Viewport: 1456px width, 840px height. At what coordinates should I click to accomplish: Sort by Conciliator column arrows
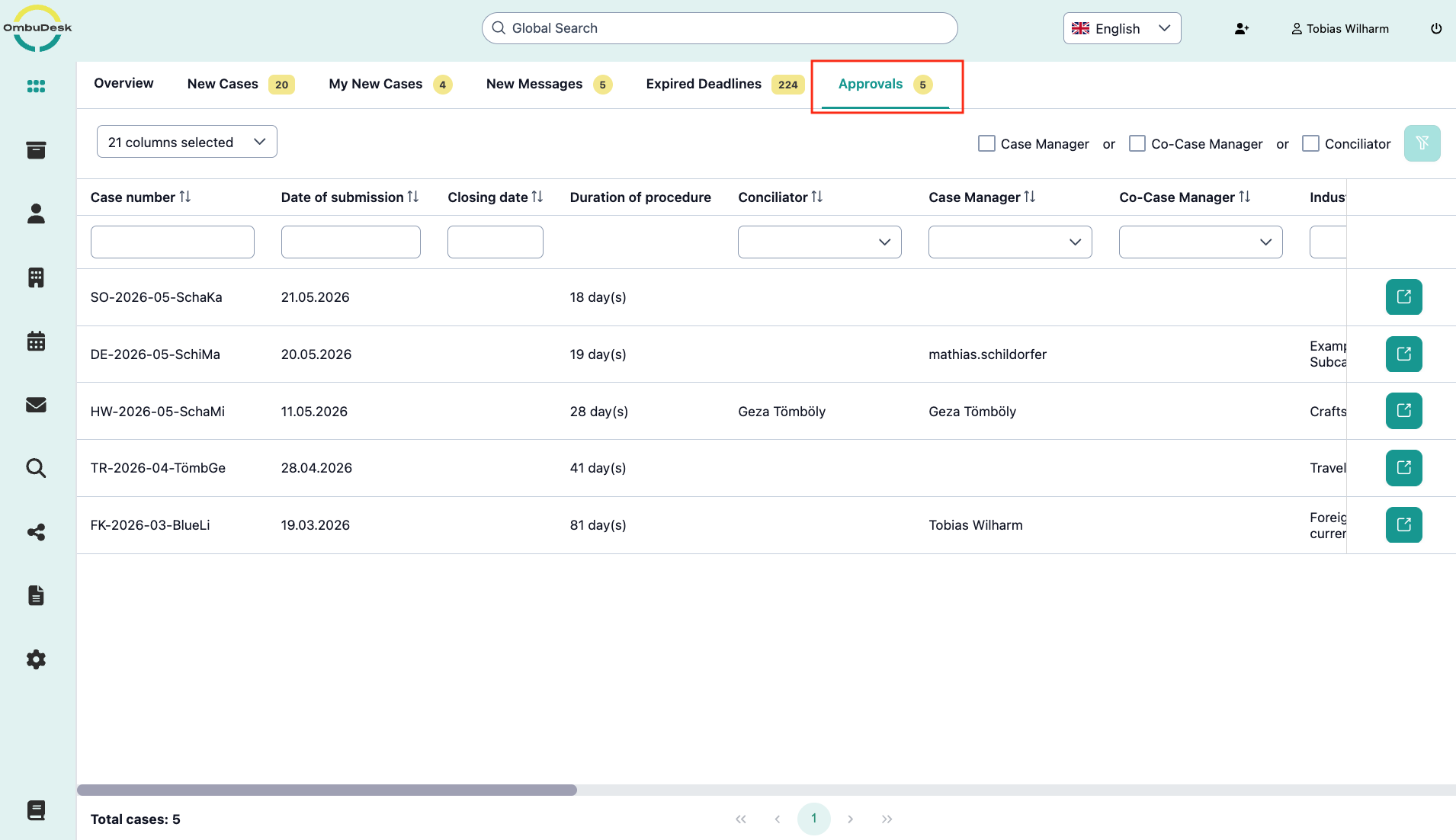[817, 197]
